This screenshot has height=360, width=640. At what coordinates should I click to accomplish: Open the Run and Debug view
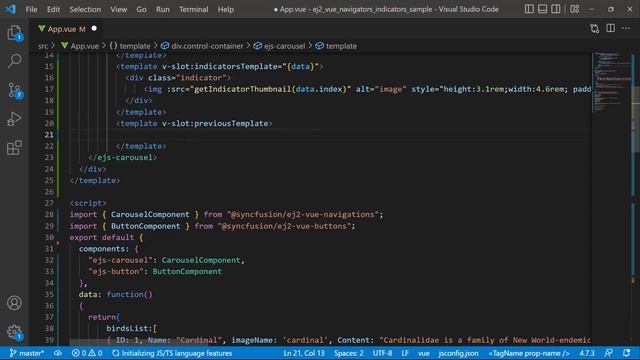pyautogui.click(x=14, y=119)
